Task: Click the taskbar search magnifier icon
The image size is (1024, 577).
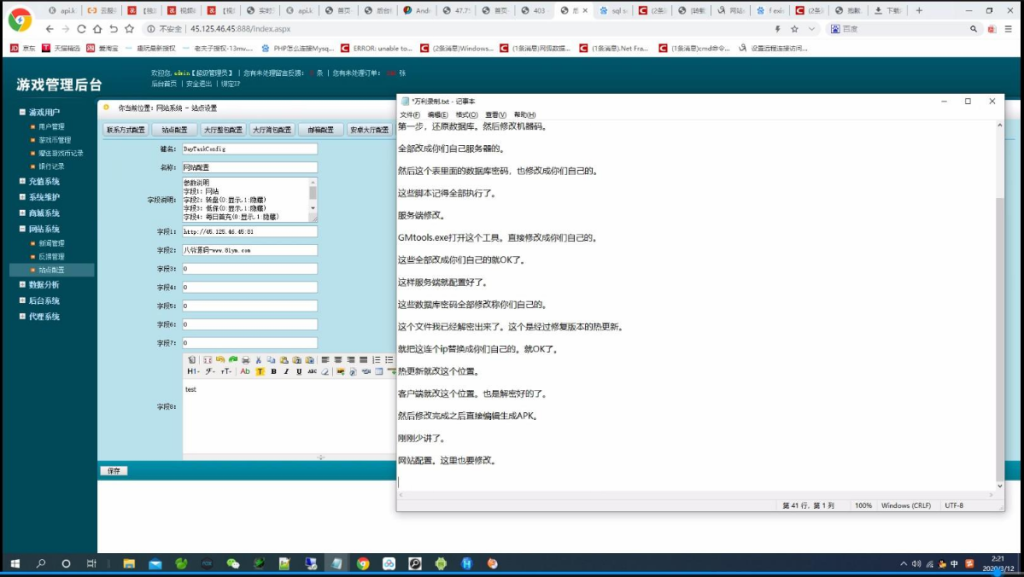Action: click(x=40, y=563)
